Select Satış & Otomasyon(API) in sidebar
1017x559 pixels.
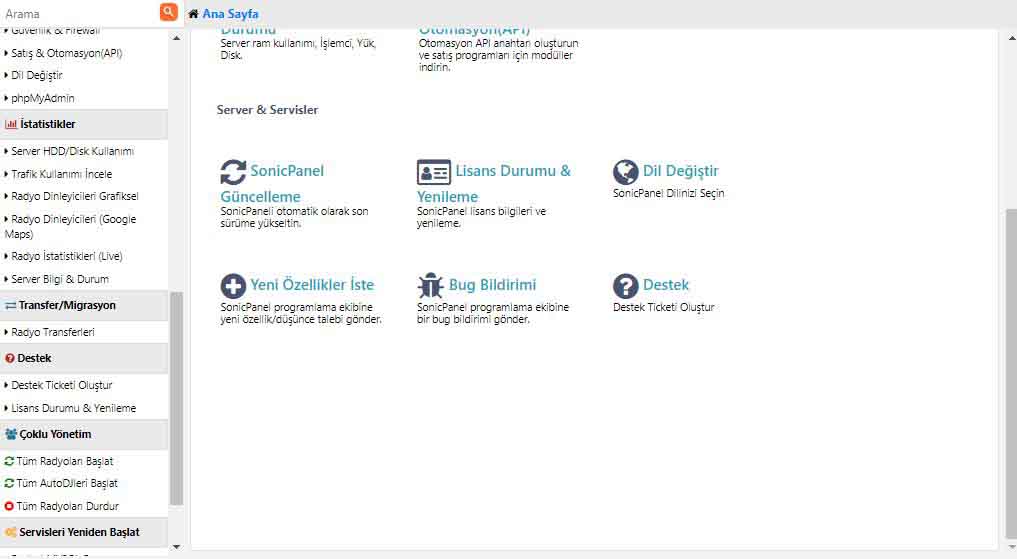[x=66, y=53]
